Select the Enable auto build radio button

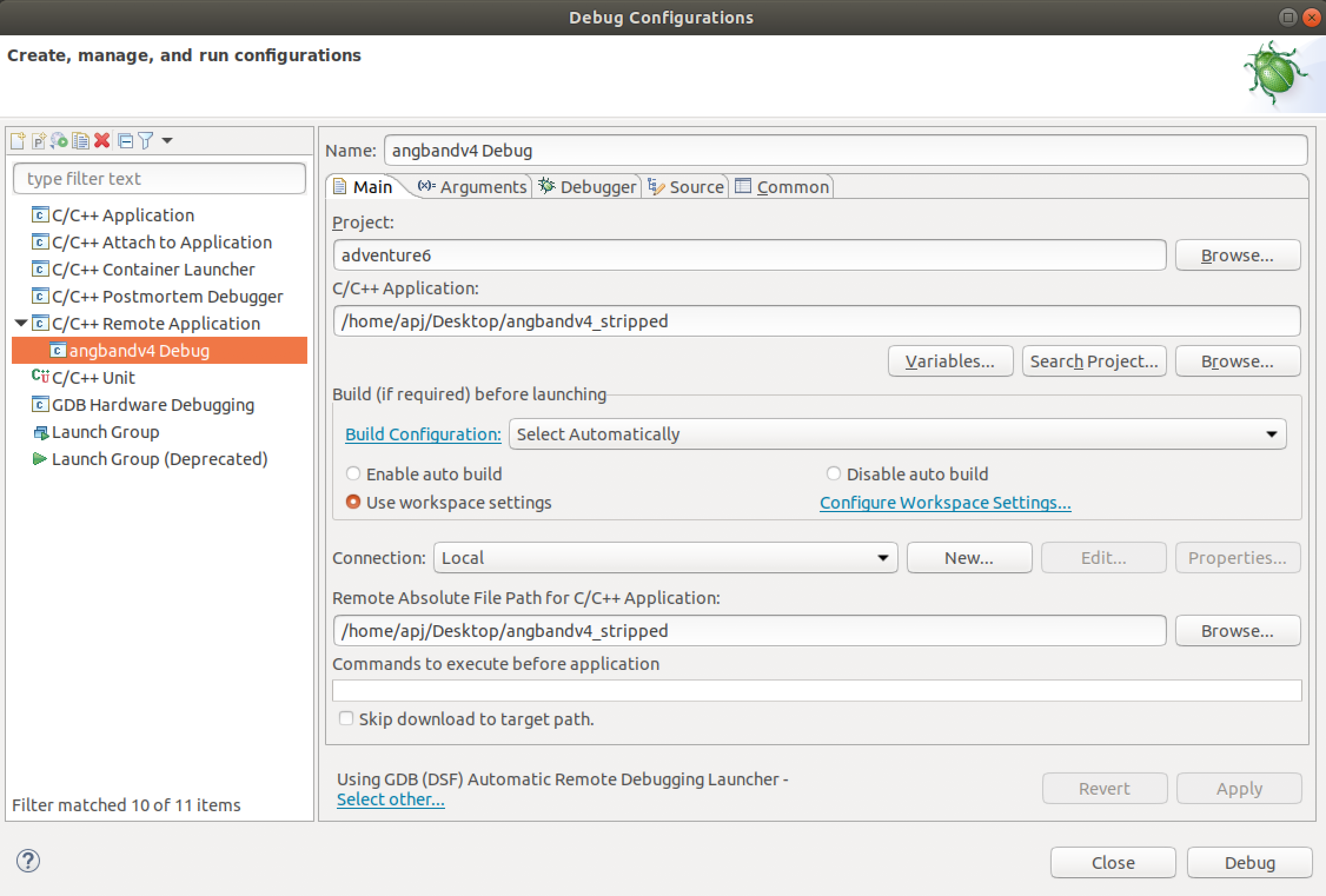pos(353,474)
